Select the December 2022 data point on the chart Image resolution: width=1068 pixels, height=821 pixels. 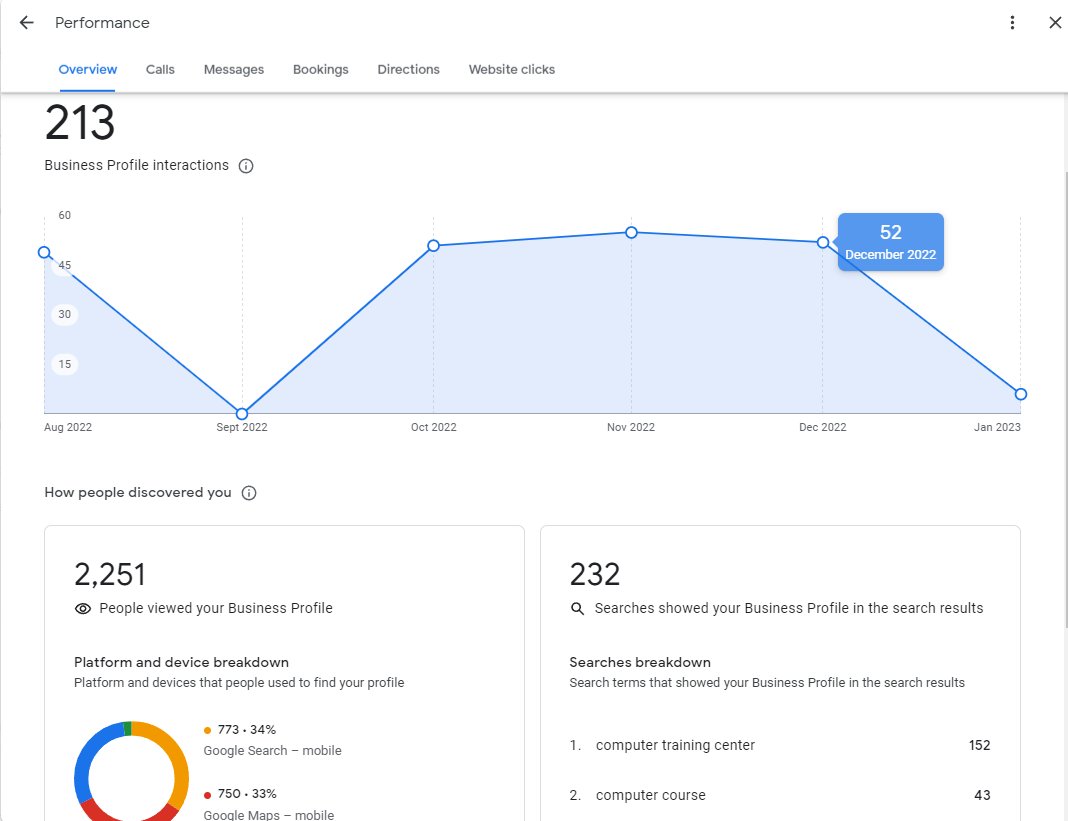tap(822, 241)
